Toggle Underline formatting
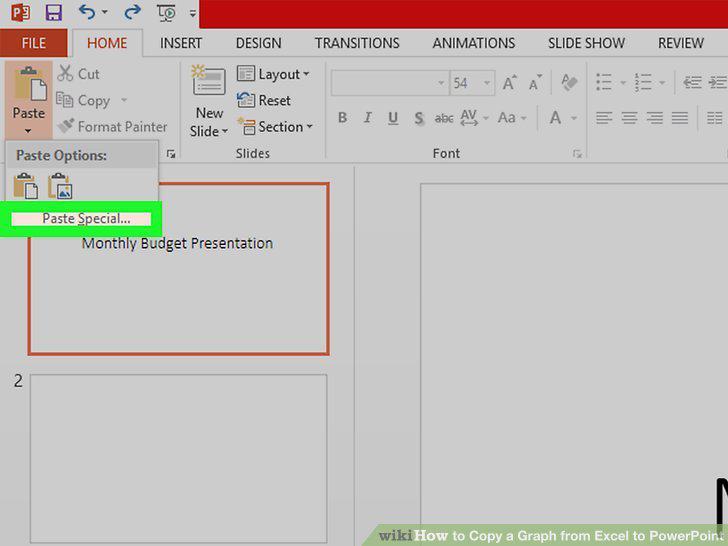This screenshot has width=728, height=546. (x=393, y=118)
